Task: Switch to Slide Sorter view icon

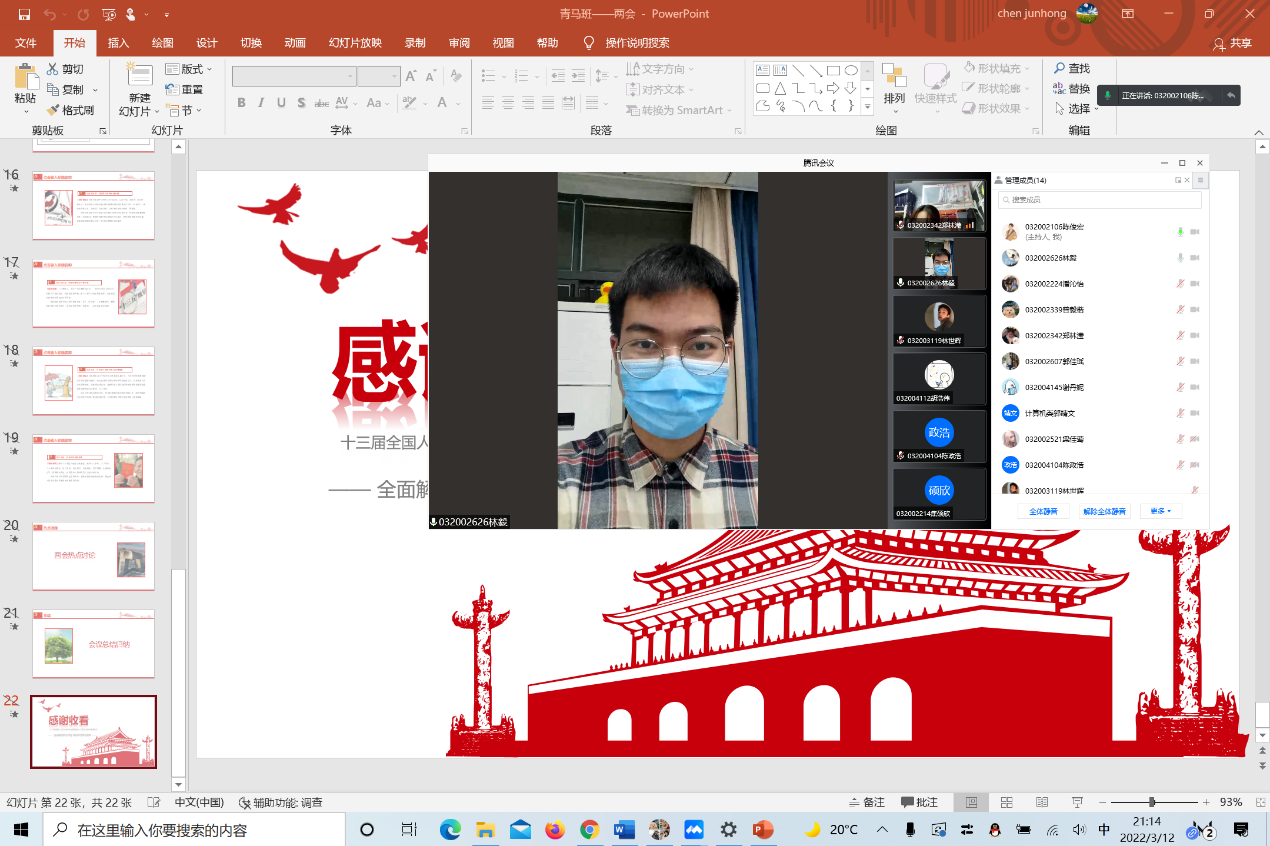Action: point(1007,802)
